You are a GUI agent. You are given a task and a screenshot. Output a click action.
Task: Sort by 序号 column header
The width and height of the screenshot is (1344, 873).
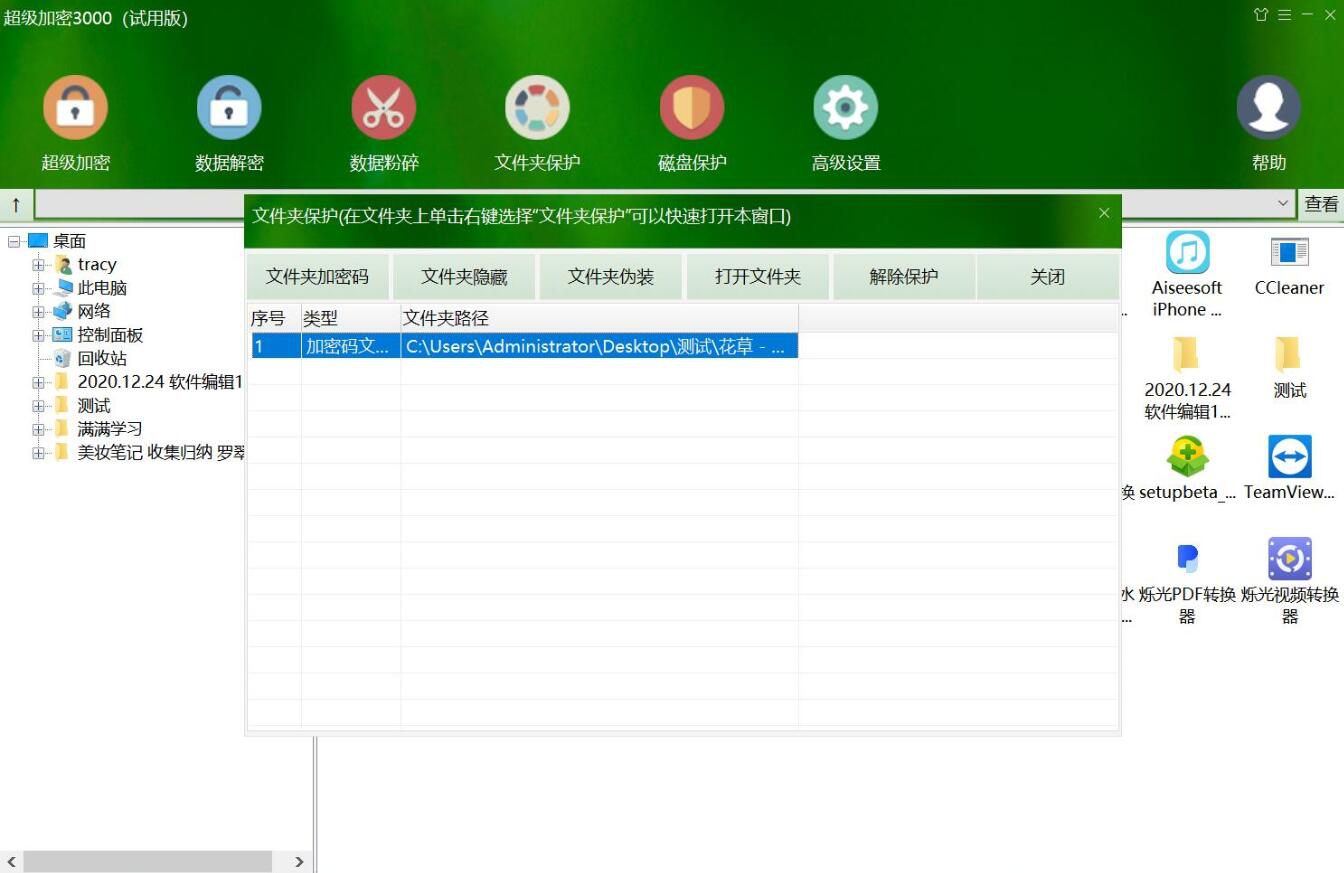pos(274,318)
